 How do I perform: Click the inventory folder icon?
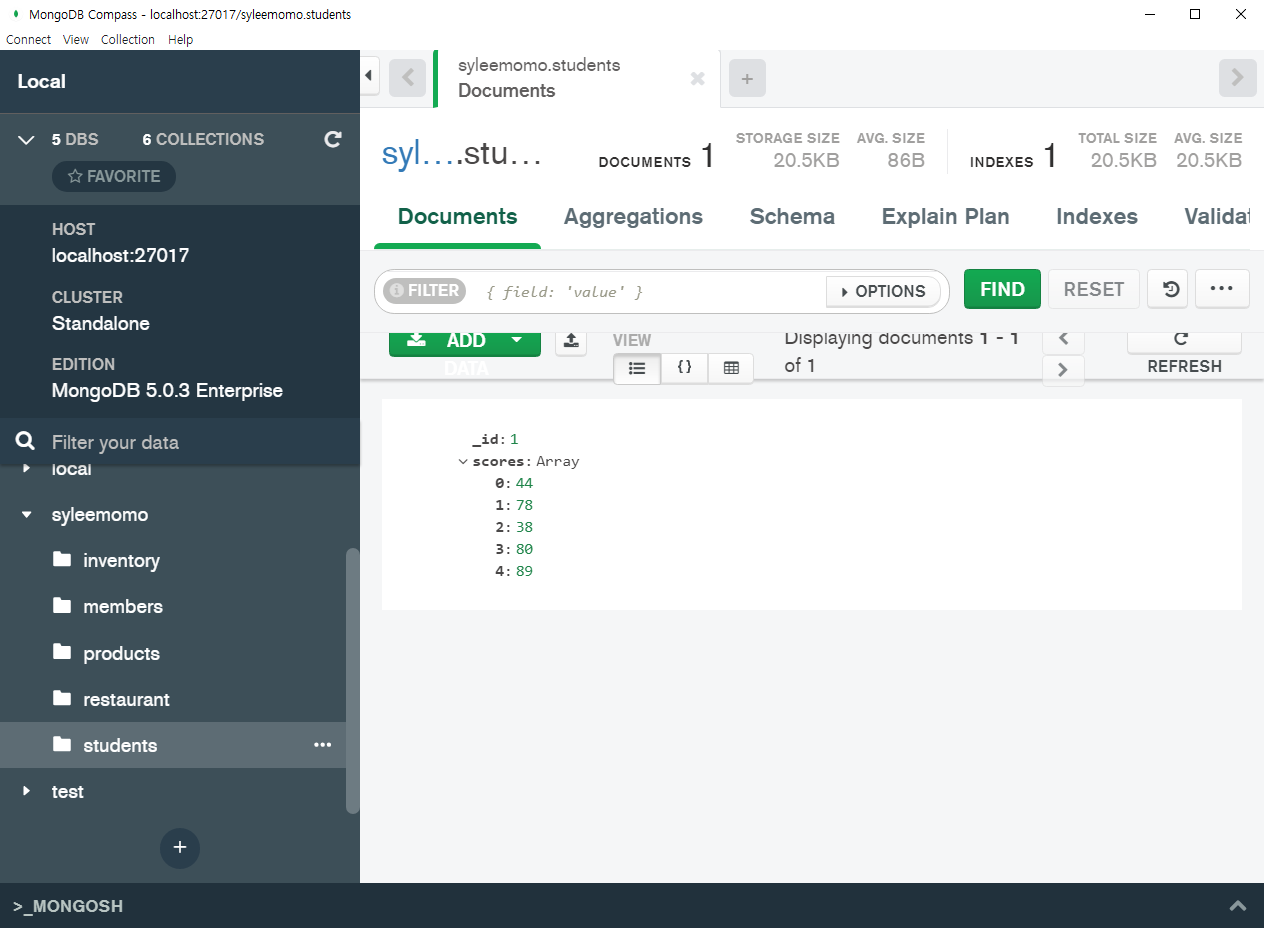62,559
